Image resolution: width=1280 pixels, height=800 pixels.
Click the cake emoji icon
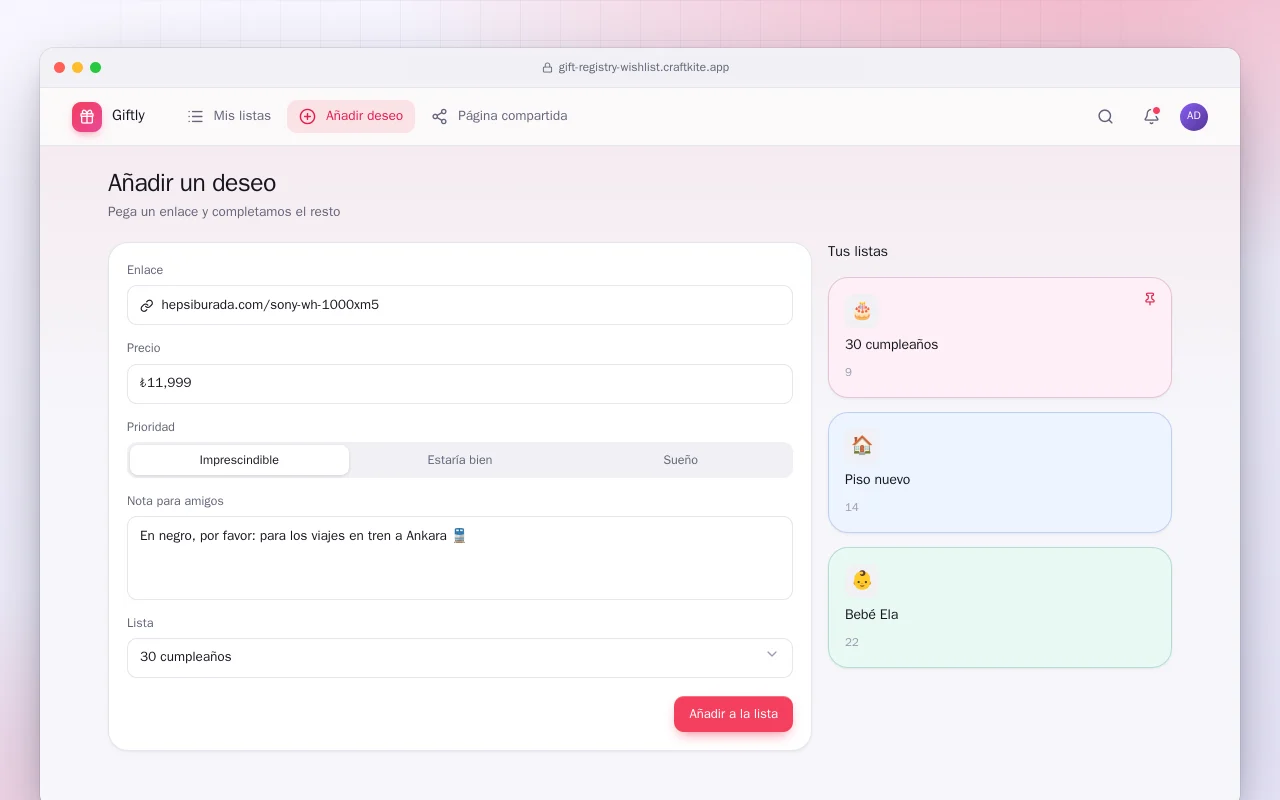pos(862,311)
